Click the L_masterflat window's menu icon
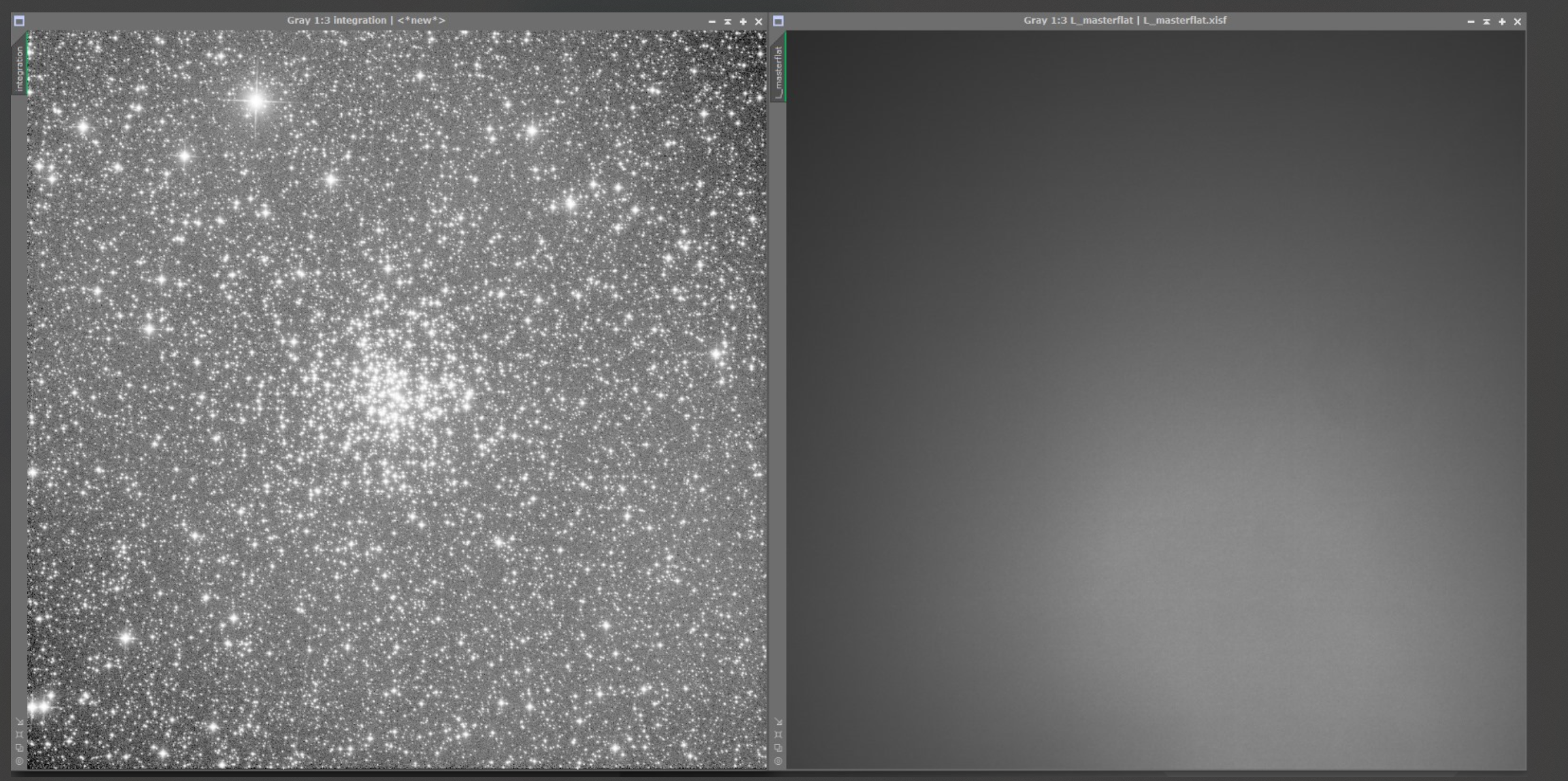 point(778,21)
